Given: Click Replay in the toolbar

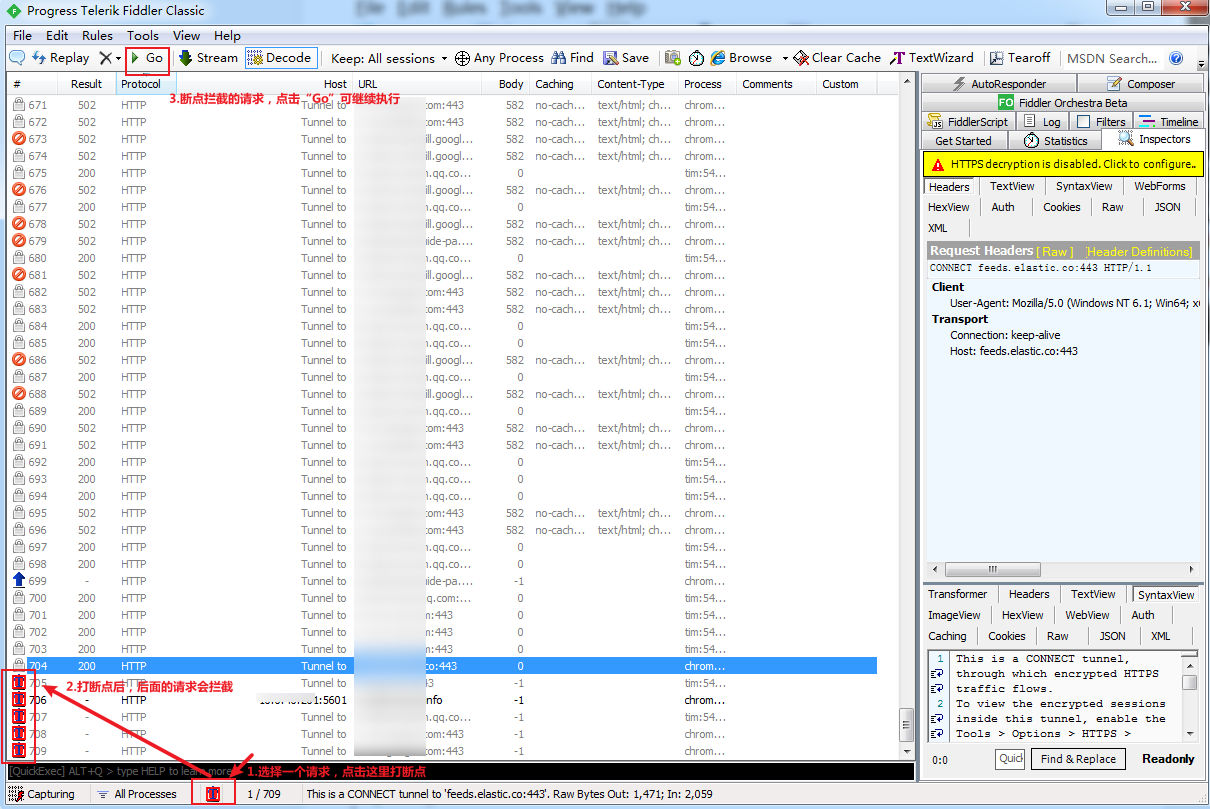Looking at the screenshot, I should tap(60, 58).
